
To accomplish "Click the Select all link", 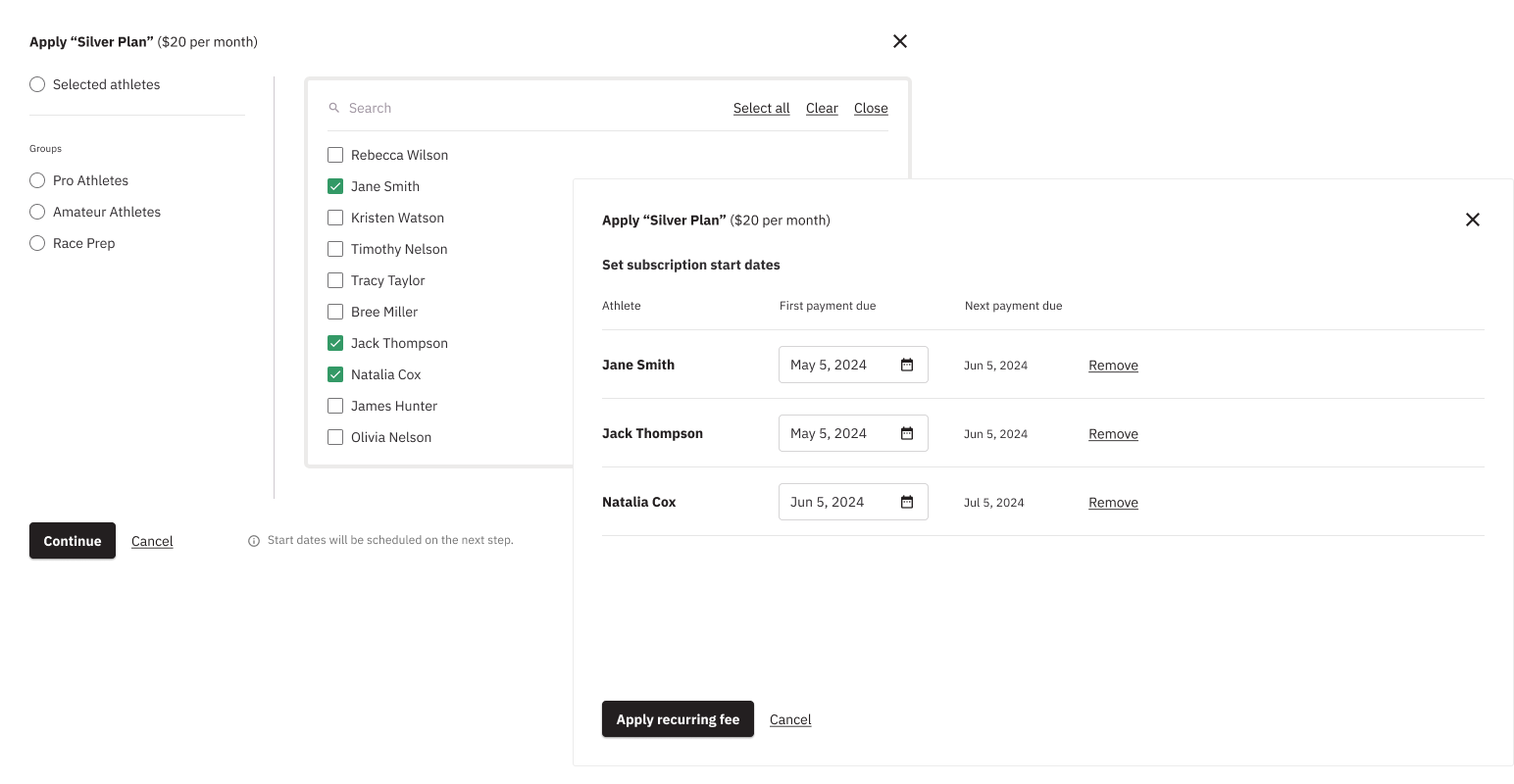I will tap(761, 108).
